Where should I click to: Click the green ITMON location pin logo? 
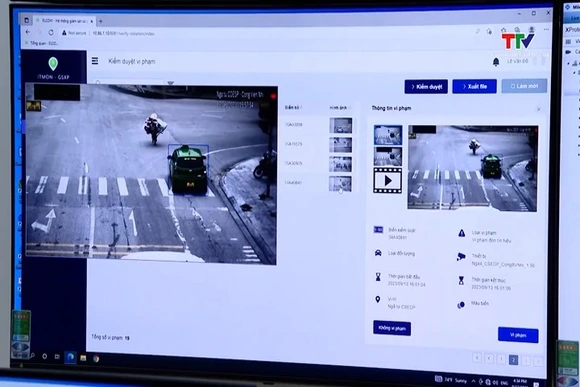click(x=53, y=64)
